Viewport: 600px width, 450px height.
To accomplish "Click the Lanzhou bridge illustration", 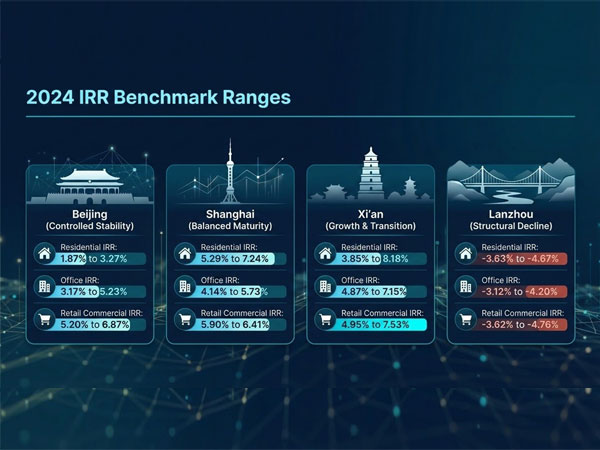I will 511,179.
